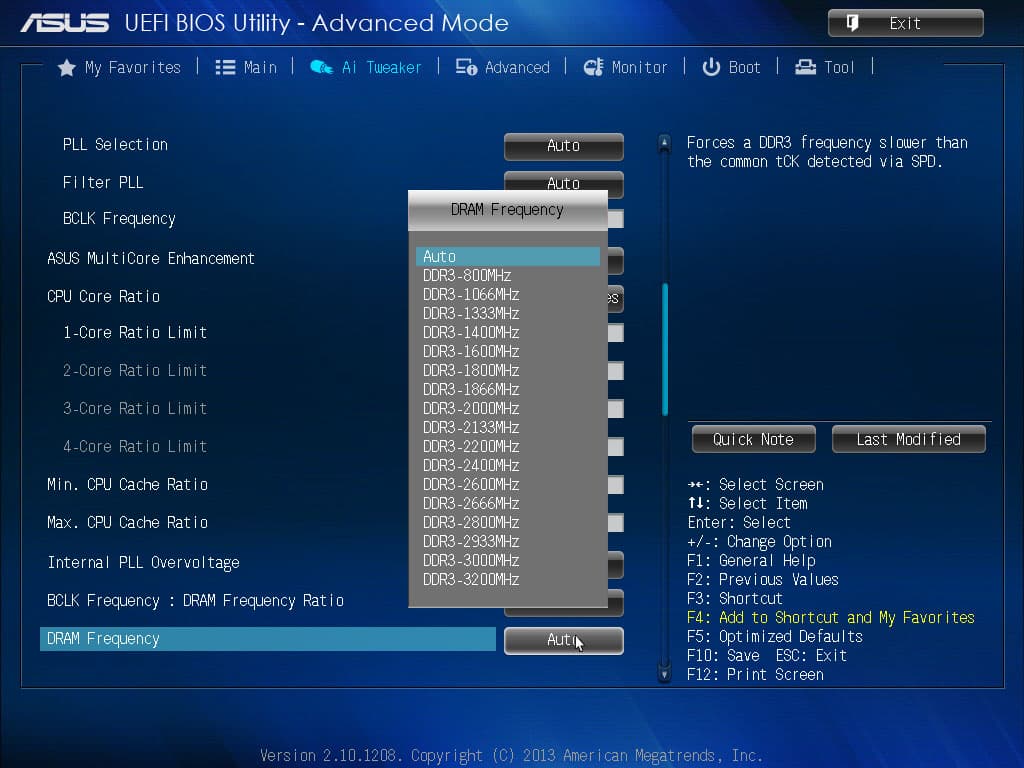Click the Boot power icon

click(711, 67)
